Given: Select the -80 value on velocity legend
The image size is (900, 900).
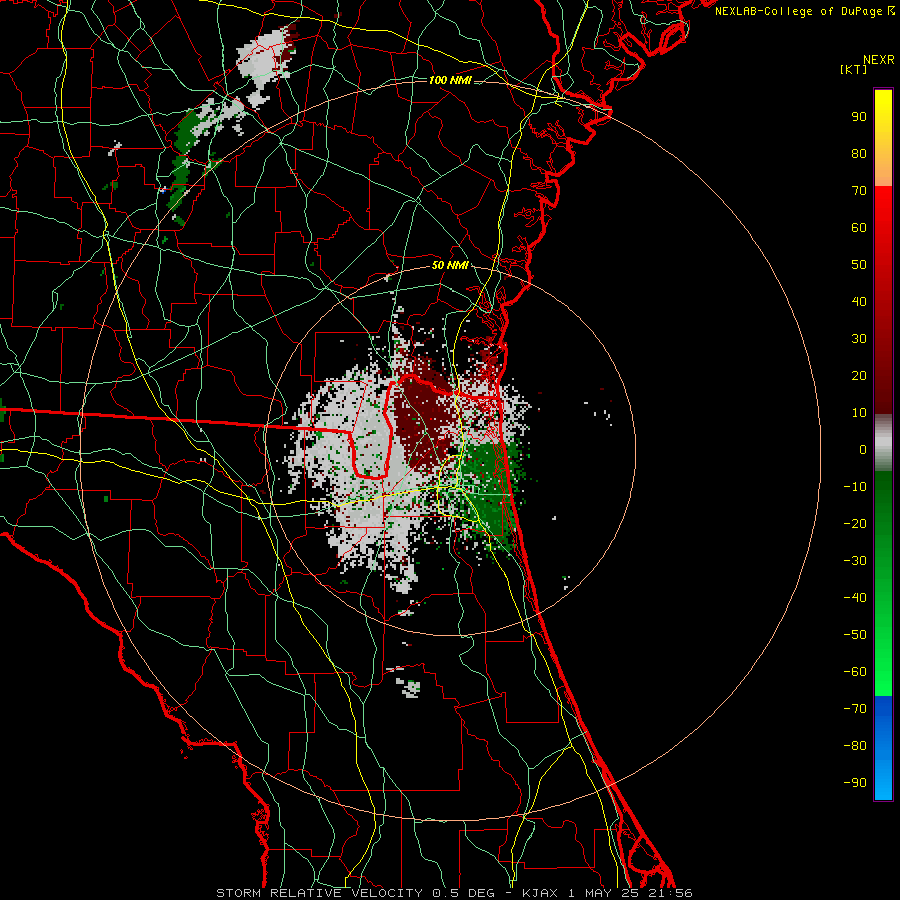Looking at the screenshot, I should click(855, 746).
